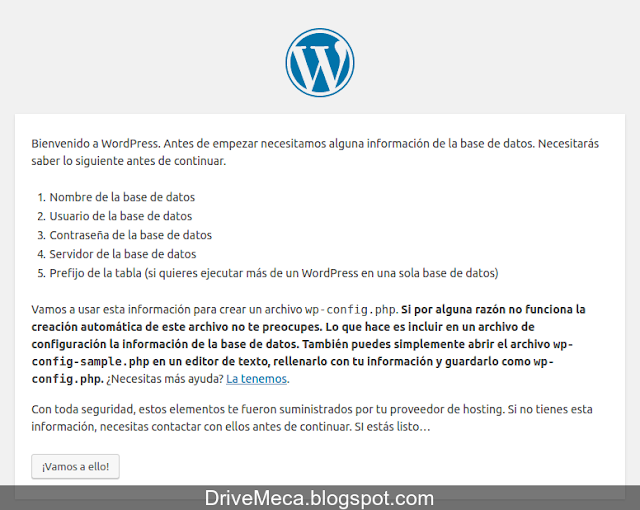640x510 pixels.
Task: Click the bold 'config-sample.php' filename text
Action: 91,361
